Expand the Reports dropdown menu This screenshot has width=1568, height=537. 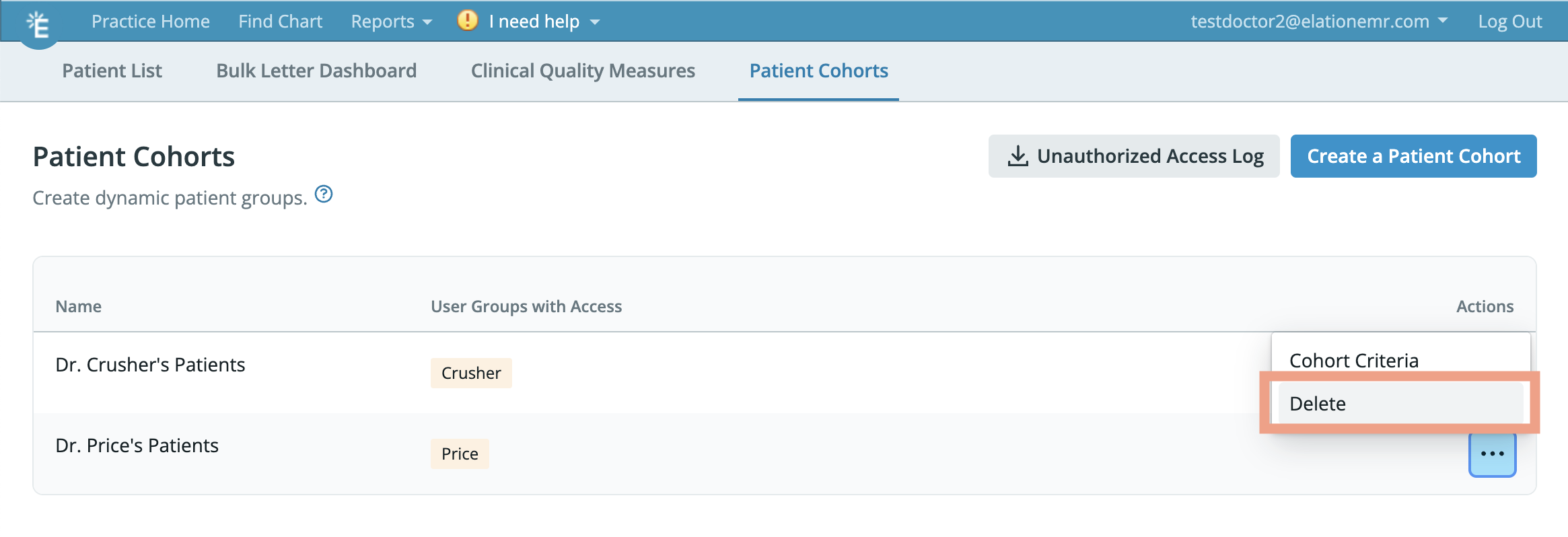coord(391,22)
